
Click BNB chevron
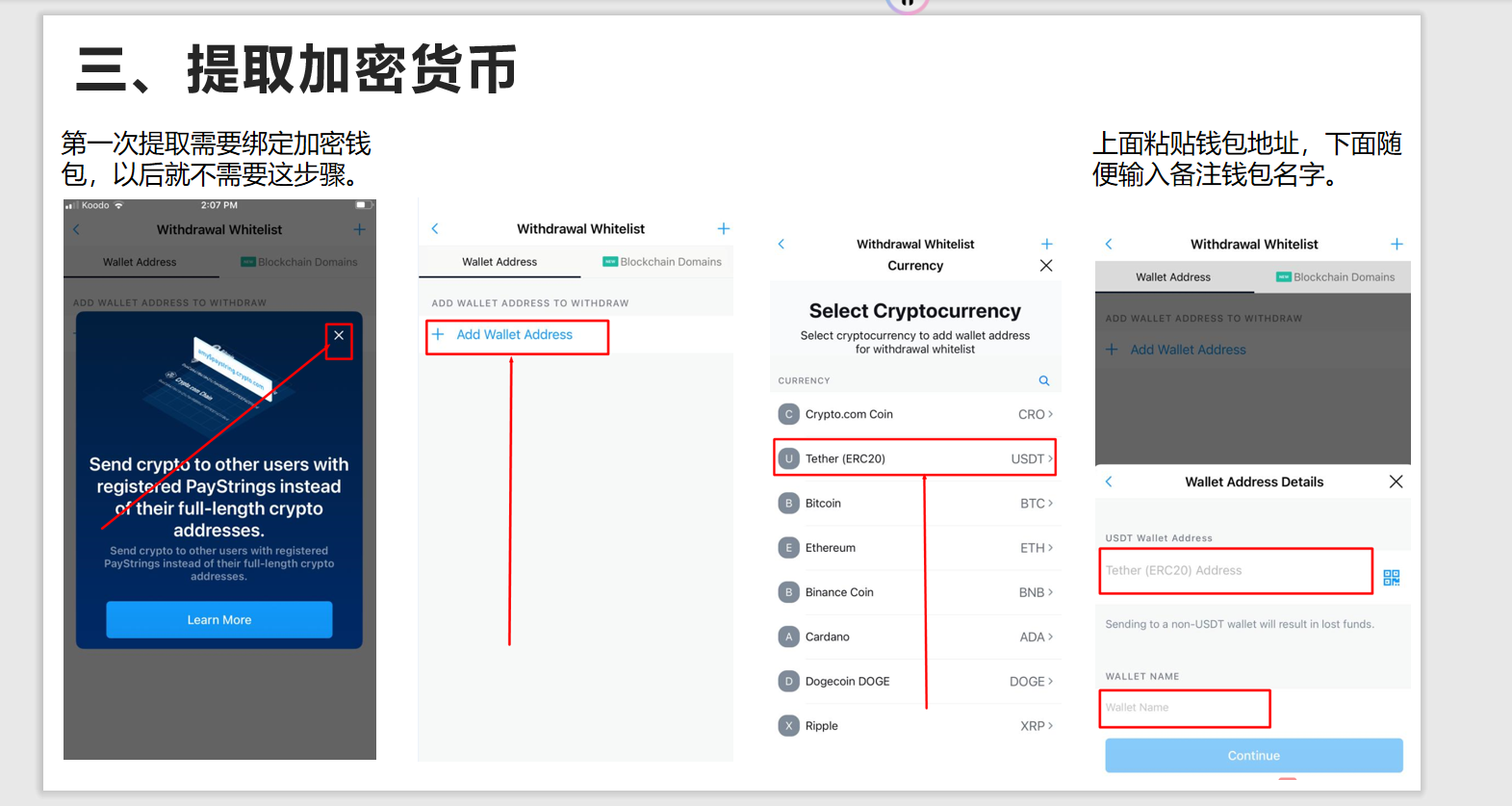tap(1050, 592)
